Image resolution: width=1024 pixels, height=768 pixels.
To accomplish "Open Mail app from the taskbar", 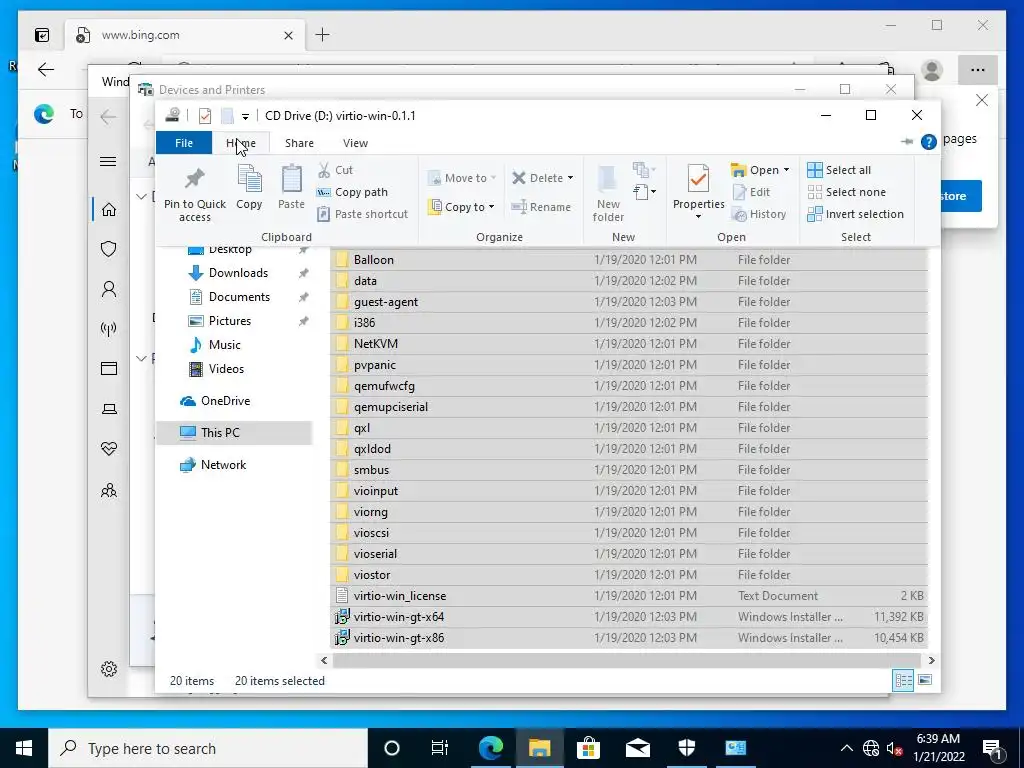I will point(637,748).
